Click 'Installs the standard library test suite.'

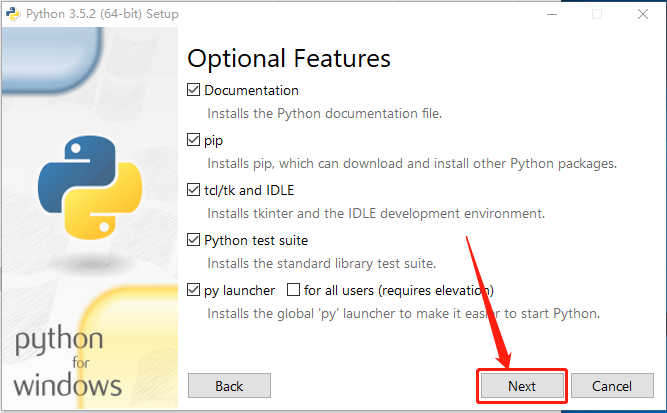[322, 264]
